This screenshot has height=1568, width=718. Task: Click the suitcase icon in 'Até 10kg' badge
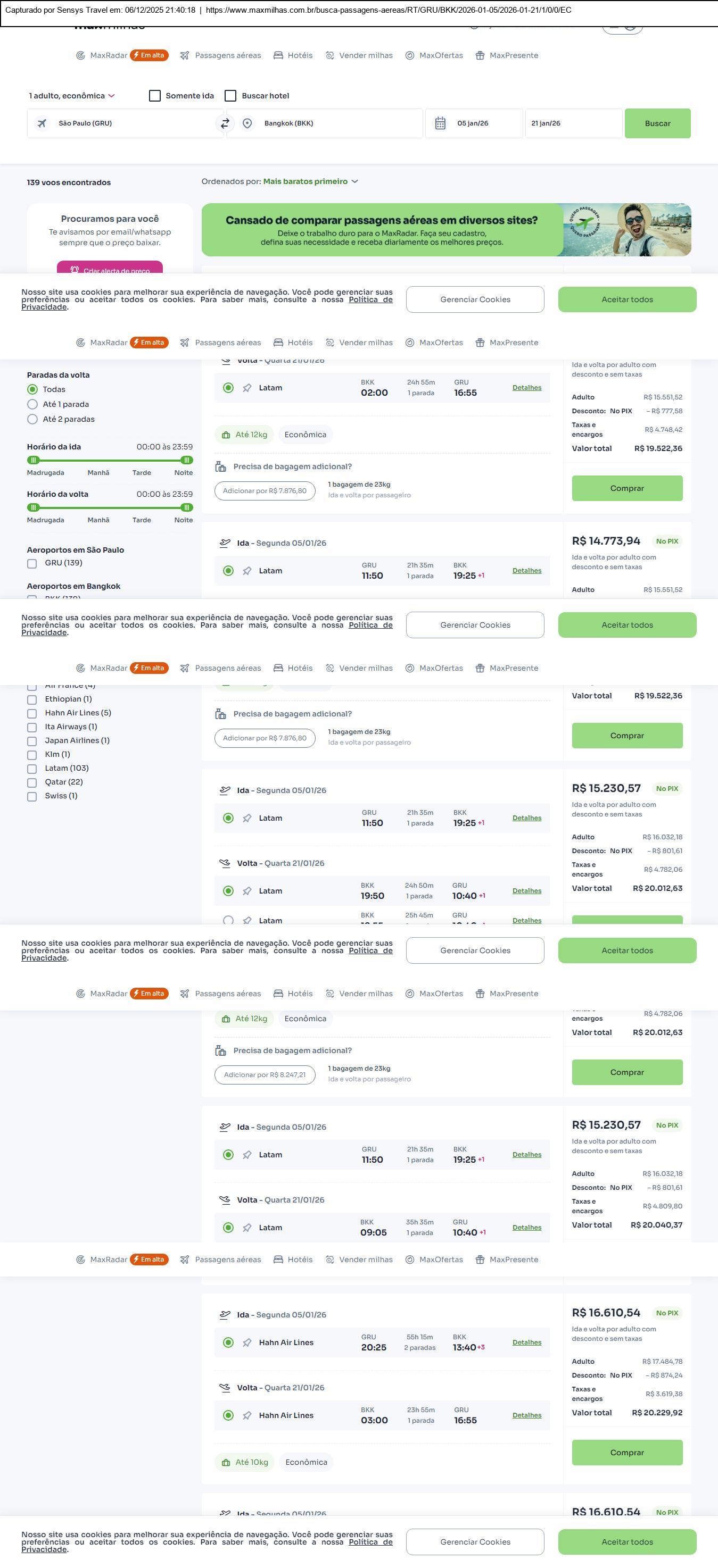pyautogui.click(x=226, y=1462)
